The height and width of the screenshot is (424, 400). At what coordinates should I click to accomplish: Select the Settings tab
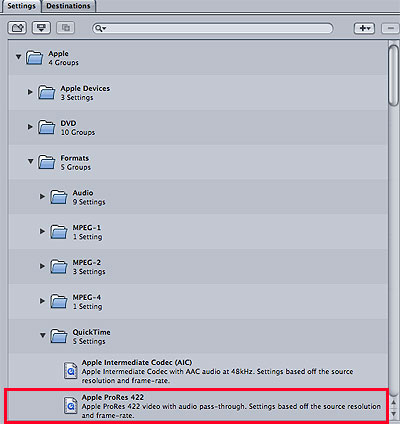[x=21, y=6]
